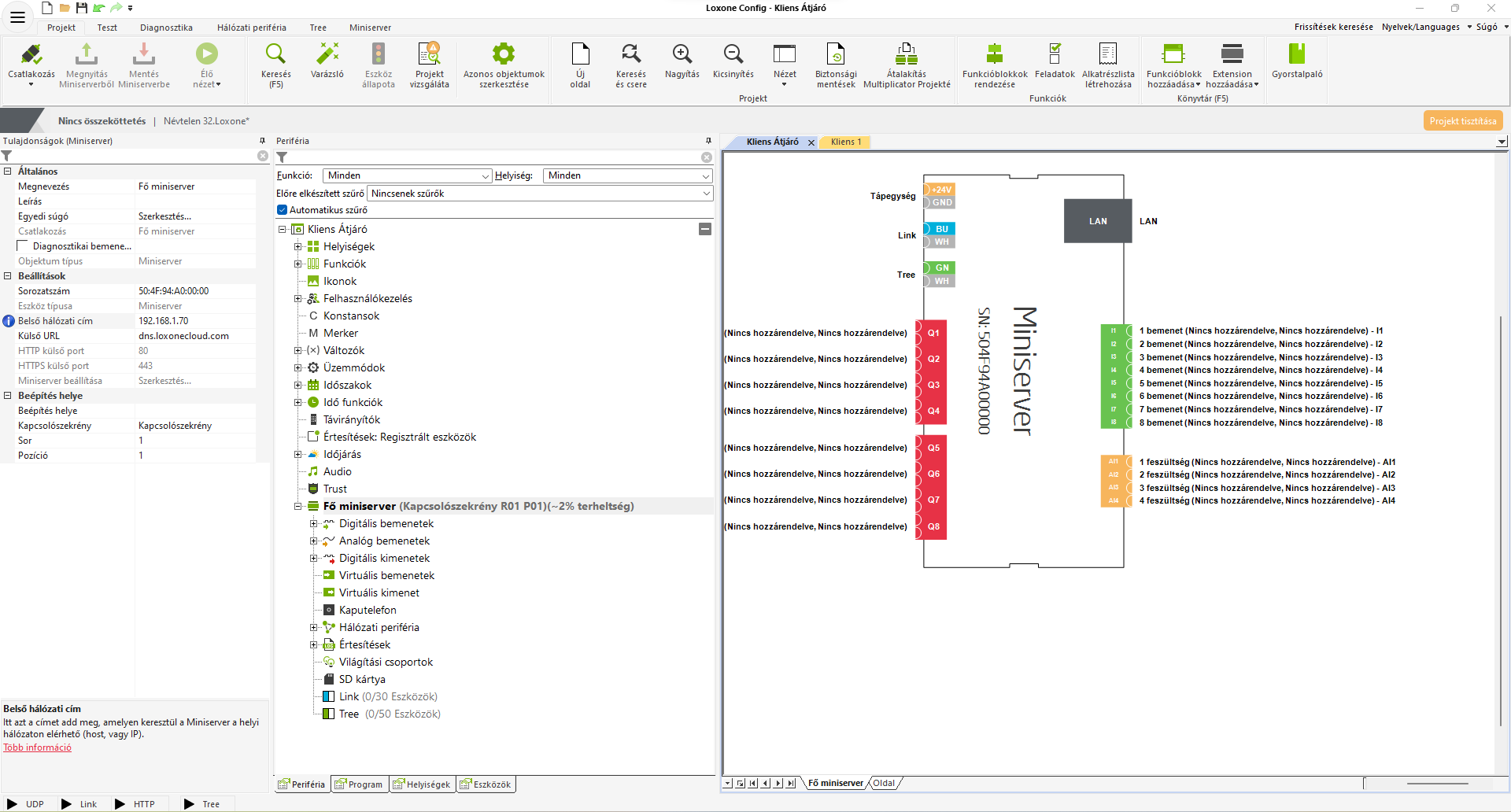Expand the Felhasználókezelés node
Viewport: 1511px width, 812px height.
298,298
